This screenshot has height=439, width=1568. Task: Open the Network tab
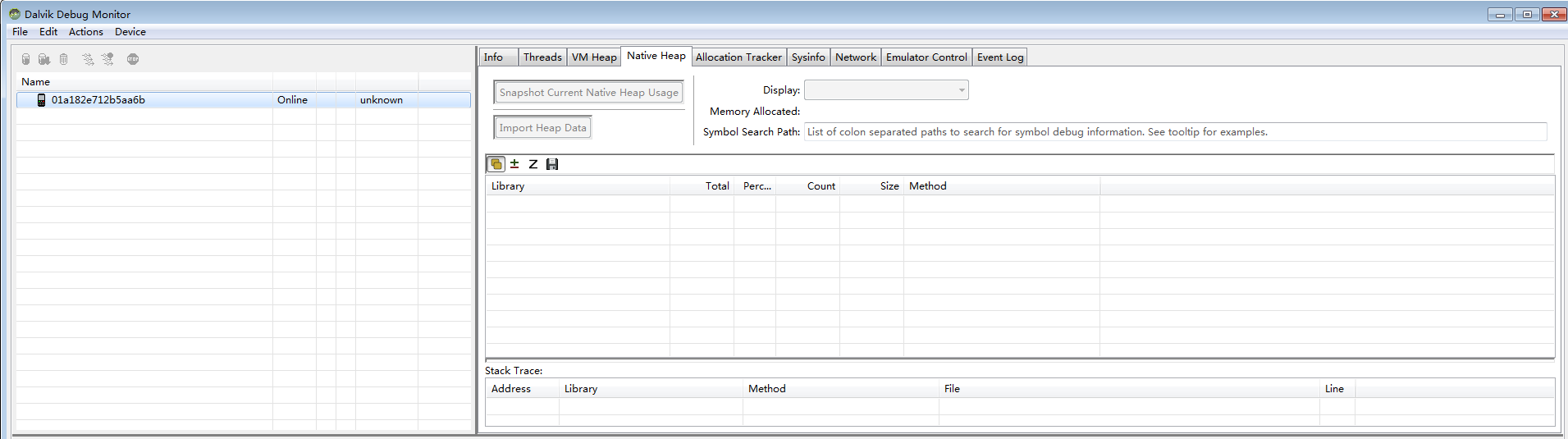pos(856,57)
